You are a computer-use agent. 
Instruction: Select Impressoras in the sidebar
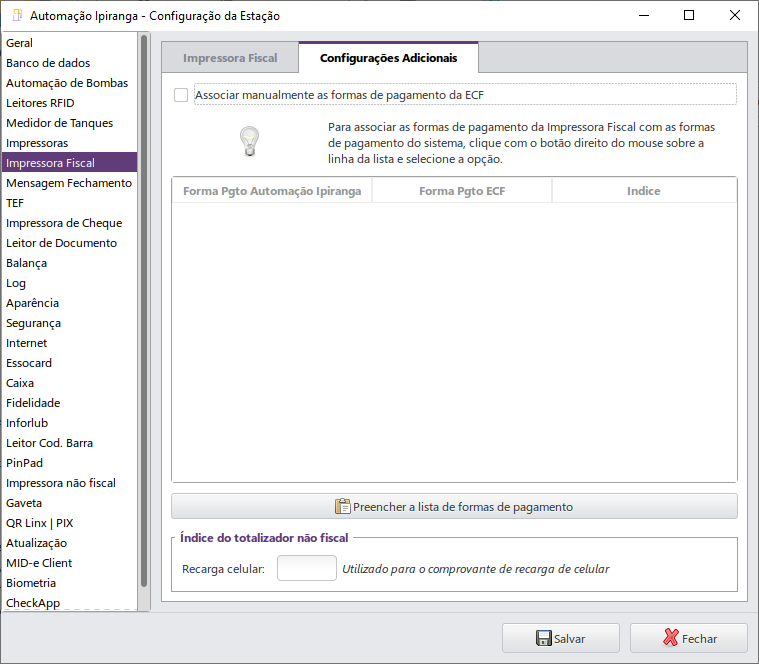pos(69,143)
